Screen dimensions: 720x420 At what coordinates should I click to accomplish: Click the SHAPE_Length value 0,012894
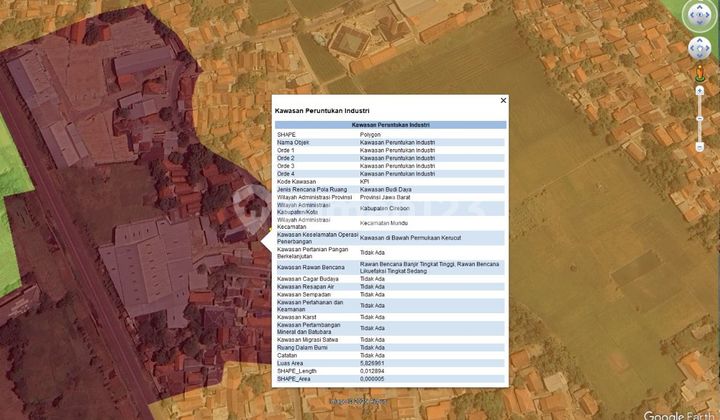[372, 371]
